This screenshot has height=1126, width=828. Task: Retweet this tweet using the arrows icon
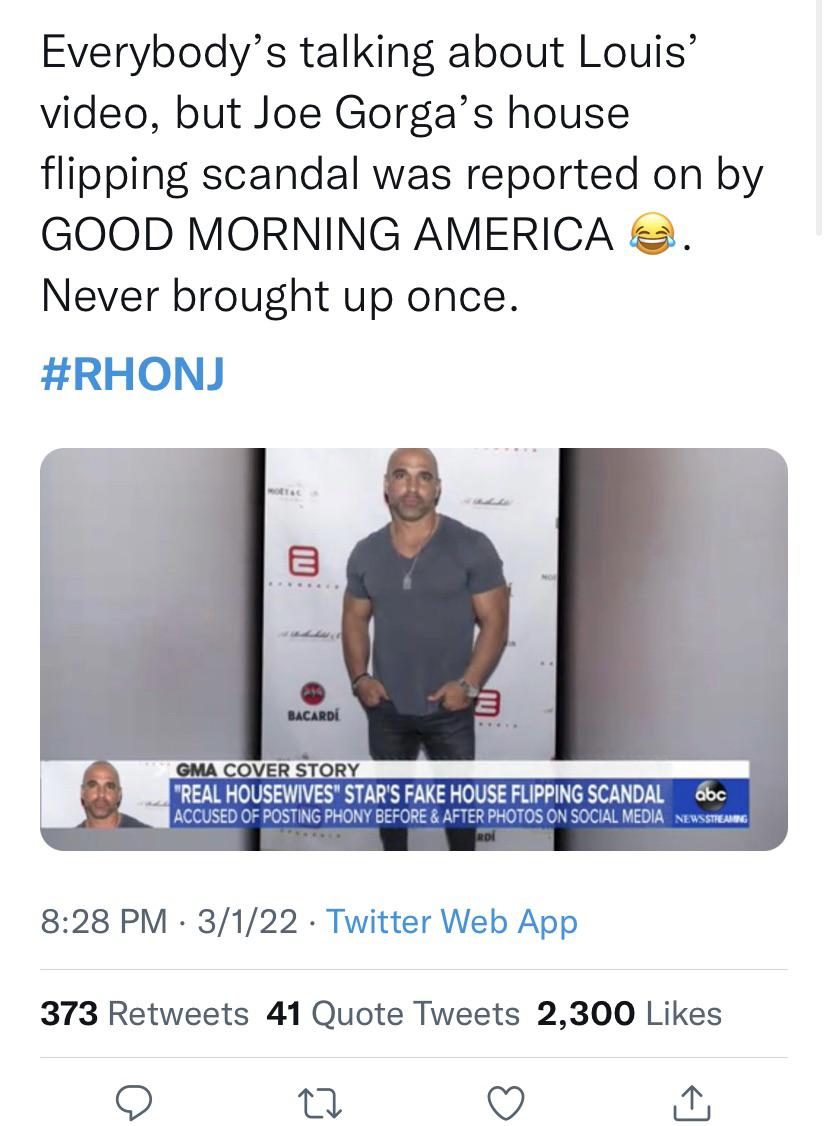coord(319,1102)
